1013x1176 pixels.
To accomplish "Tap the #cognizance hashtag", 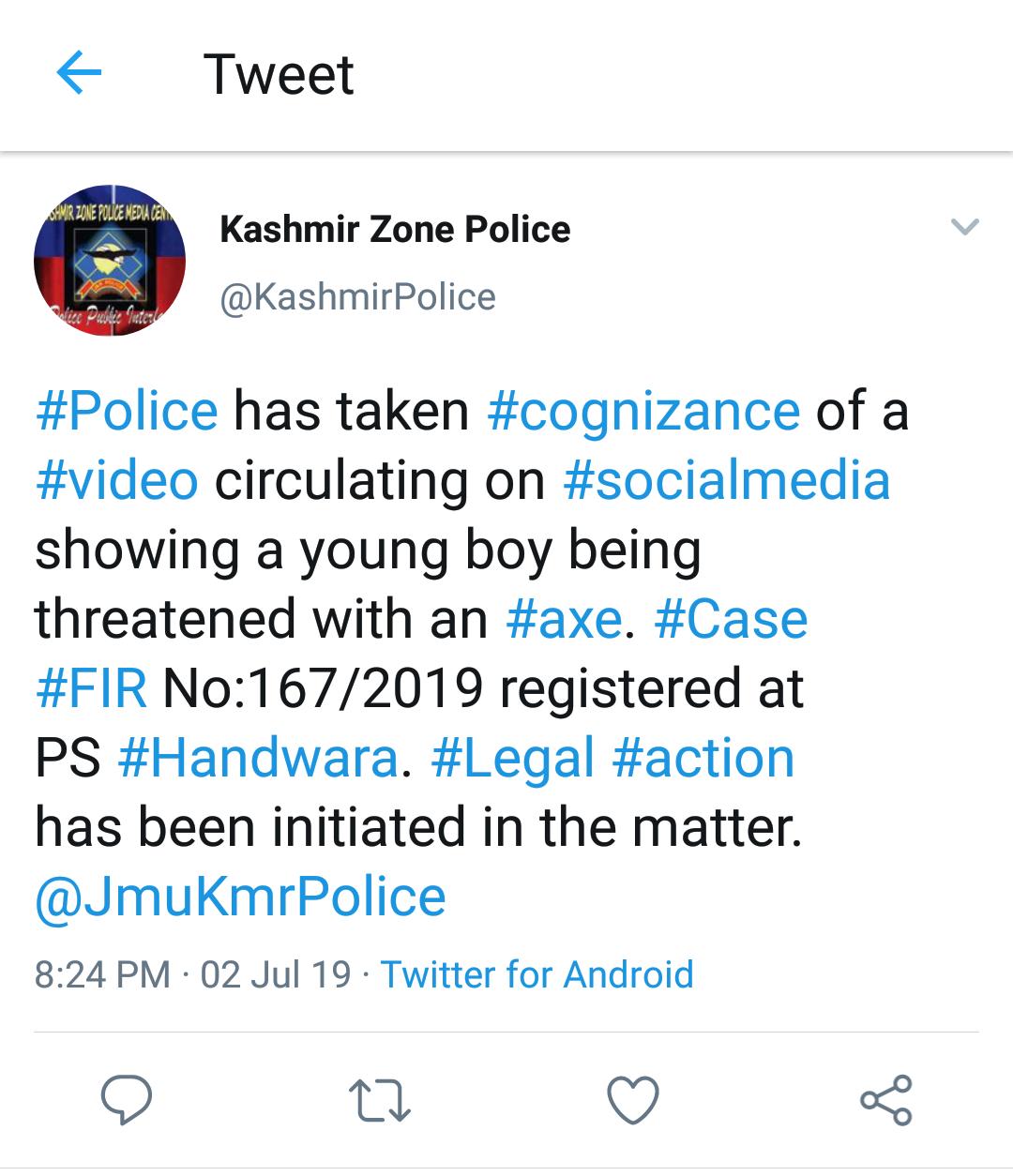I will [x=643, y=411].
